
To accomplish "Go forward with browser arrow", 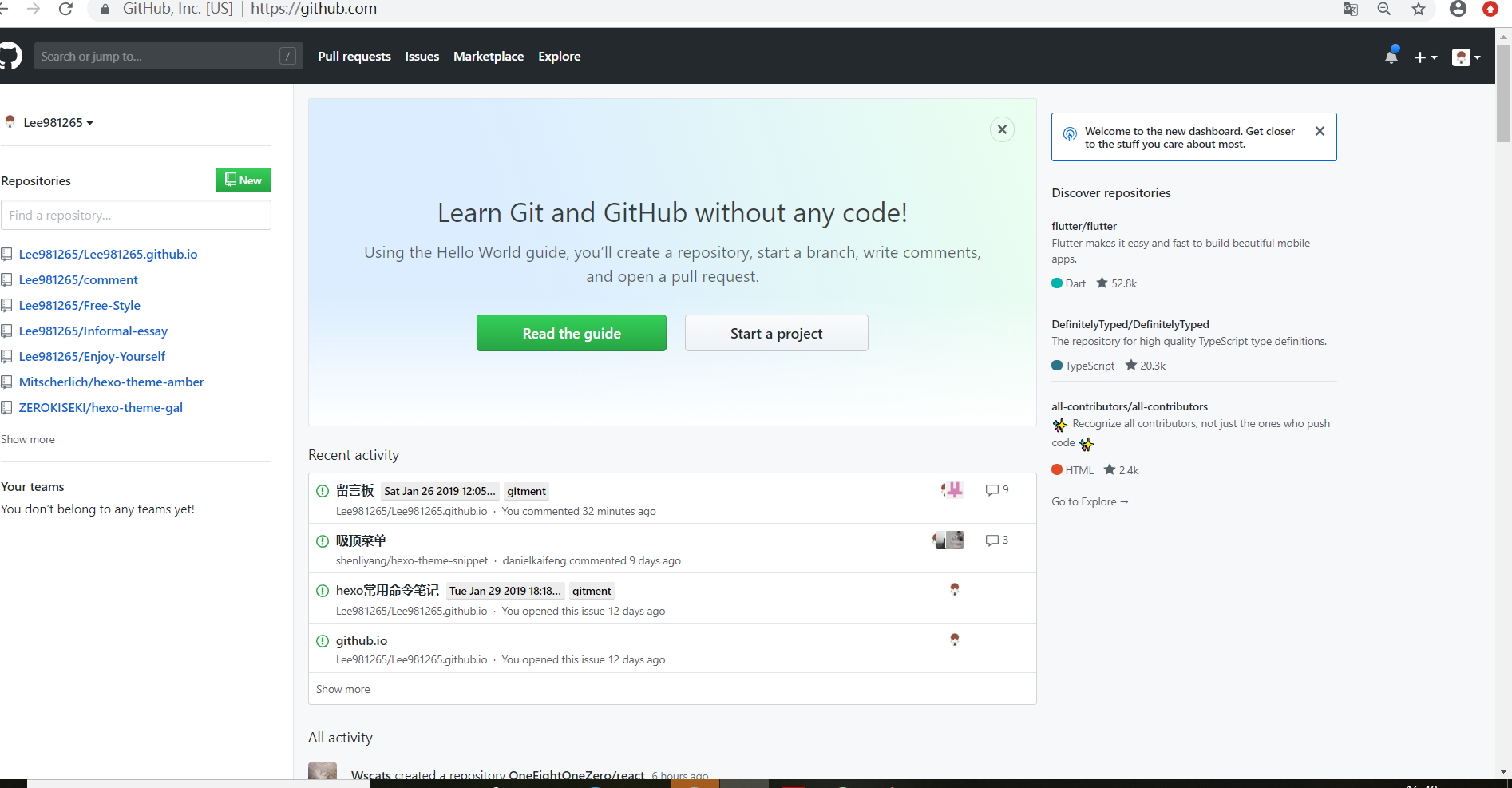I will 34,9.
